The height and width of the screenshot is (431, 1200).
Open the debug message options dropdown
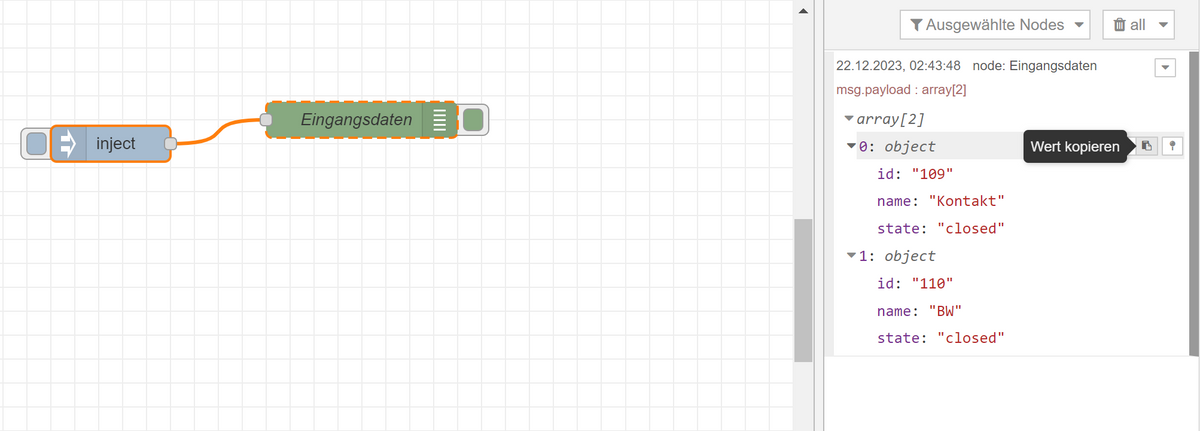(x=1166, y=67)
